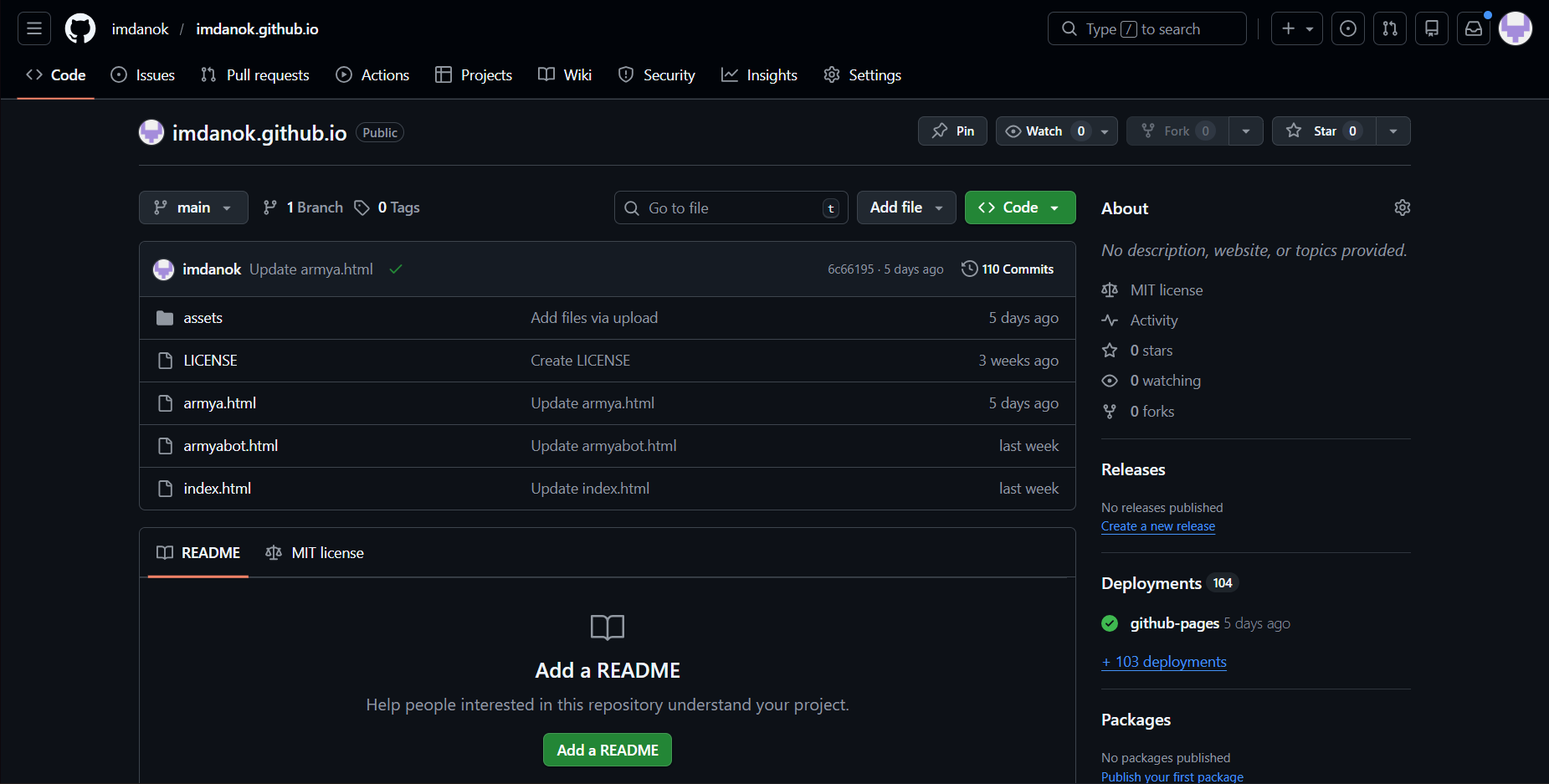The height and width of the screenshot is (784, 1549).
Task: Open the global navigation hamburger menu
Action: (34, 28)
